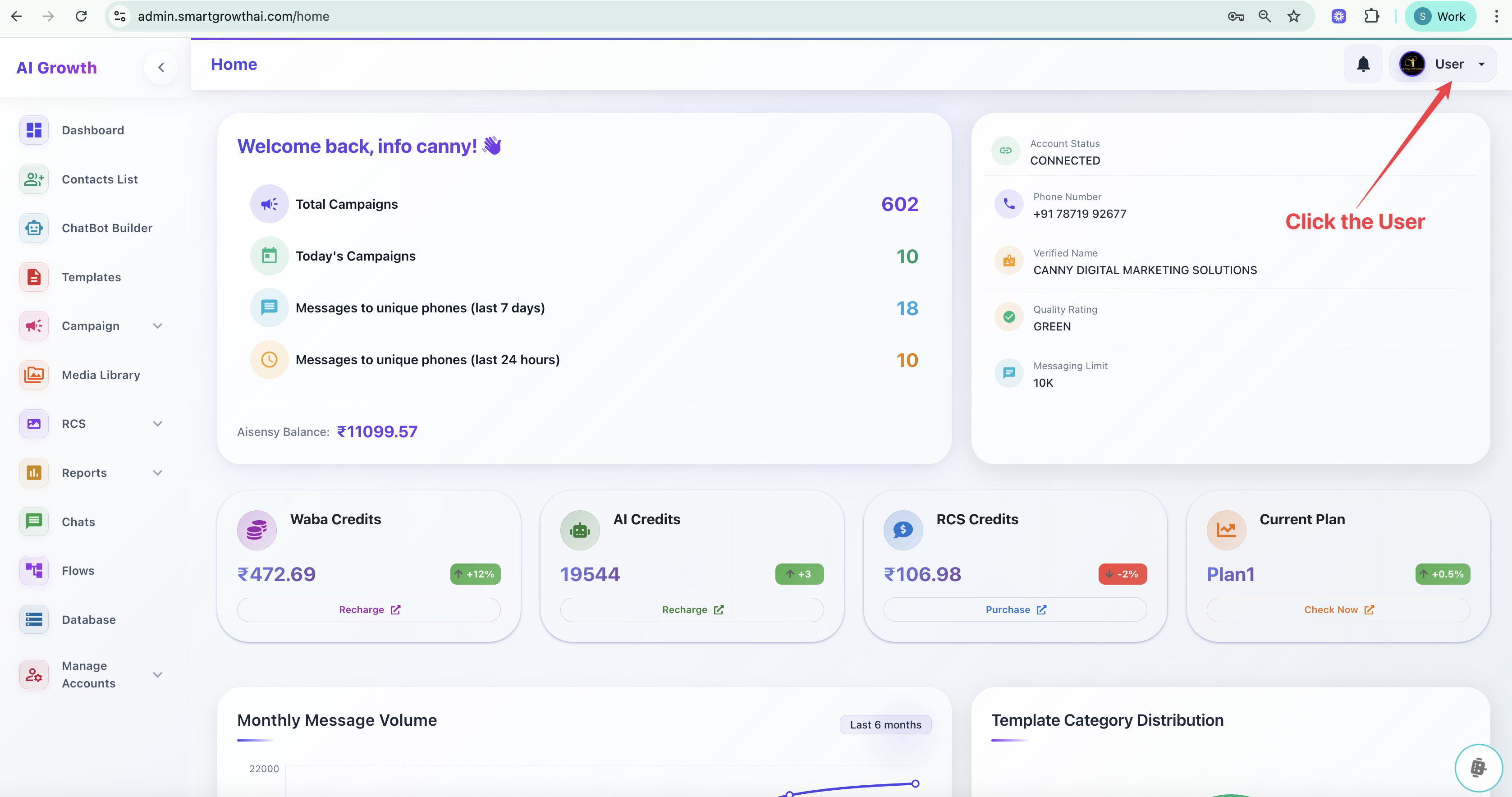1512x797 pixels.
Task: Click Purchase for RCS Credits
Action: 1015,610
